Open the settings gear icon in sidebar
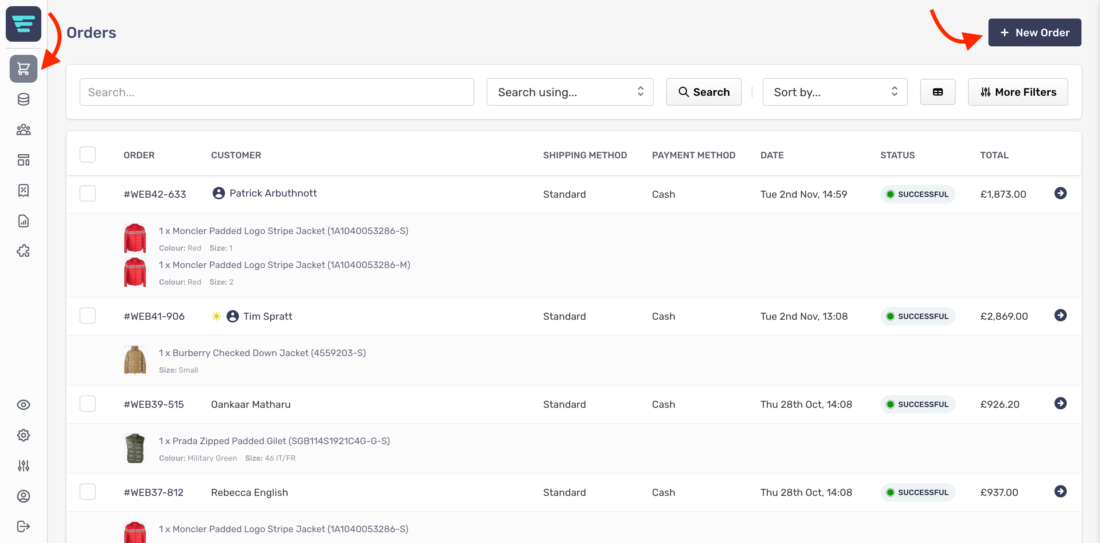 tap(23, 435)
